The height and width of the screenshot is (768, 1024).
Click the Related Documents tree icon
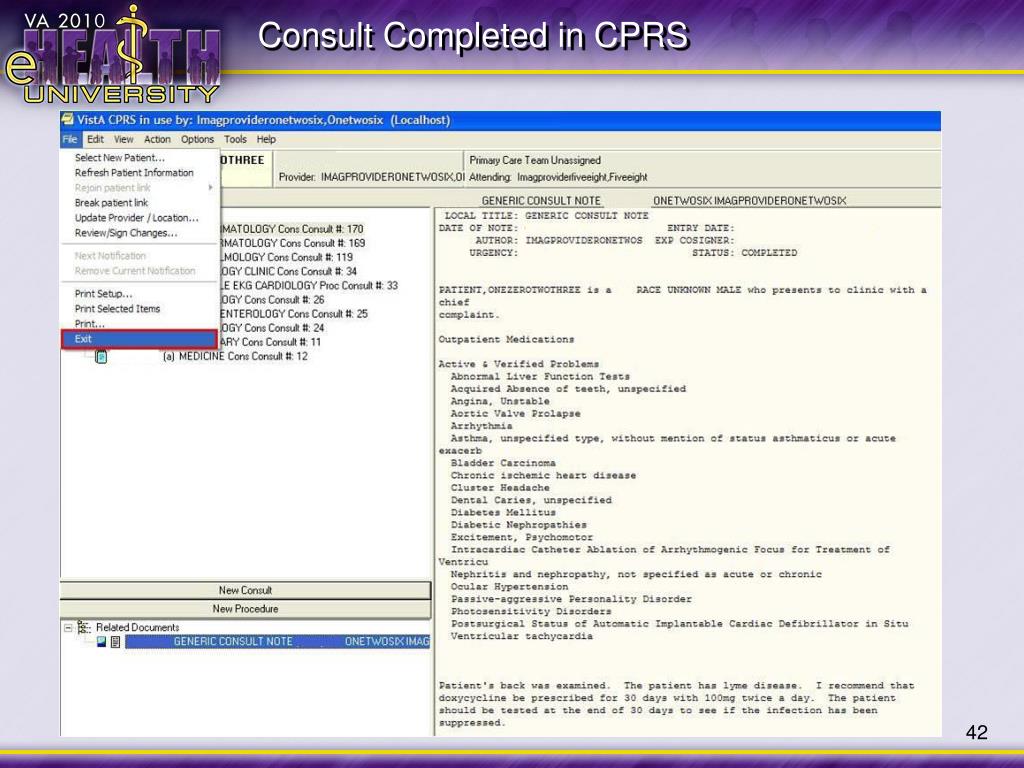(x=84, y=628)
